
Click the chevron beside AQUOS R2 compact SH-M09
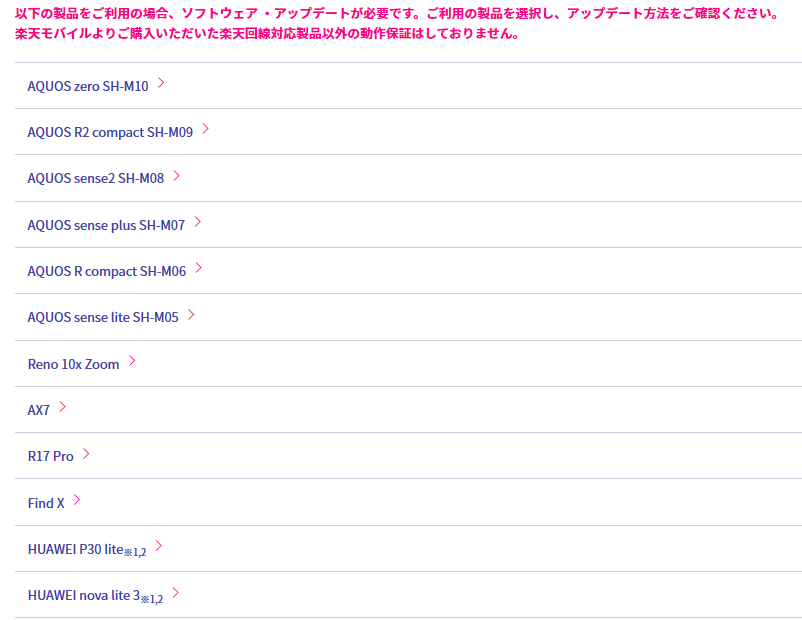click(206, 129)
